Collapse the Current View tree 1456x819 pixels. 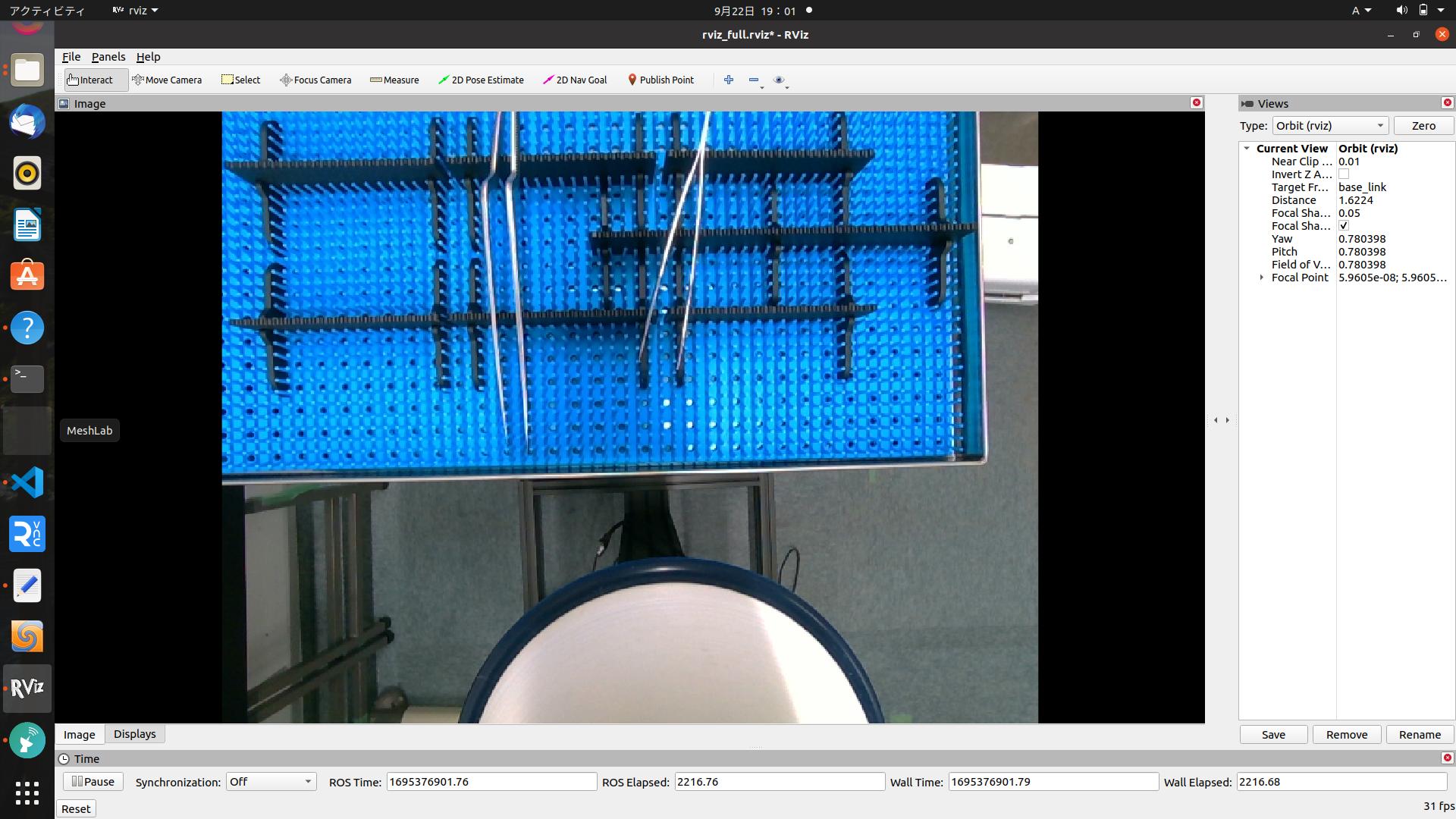click(1247, 149)
